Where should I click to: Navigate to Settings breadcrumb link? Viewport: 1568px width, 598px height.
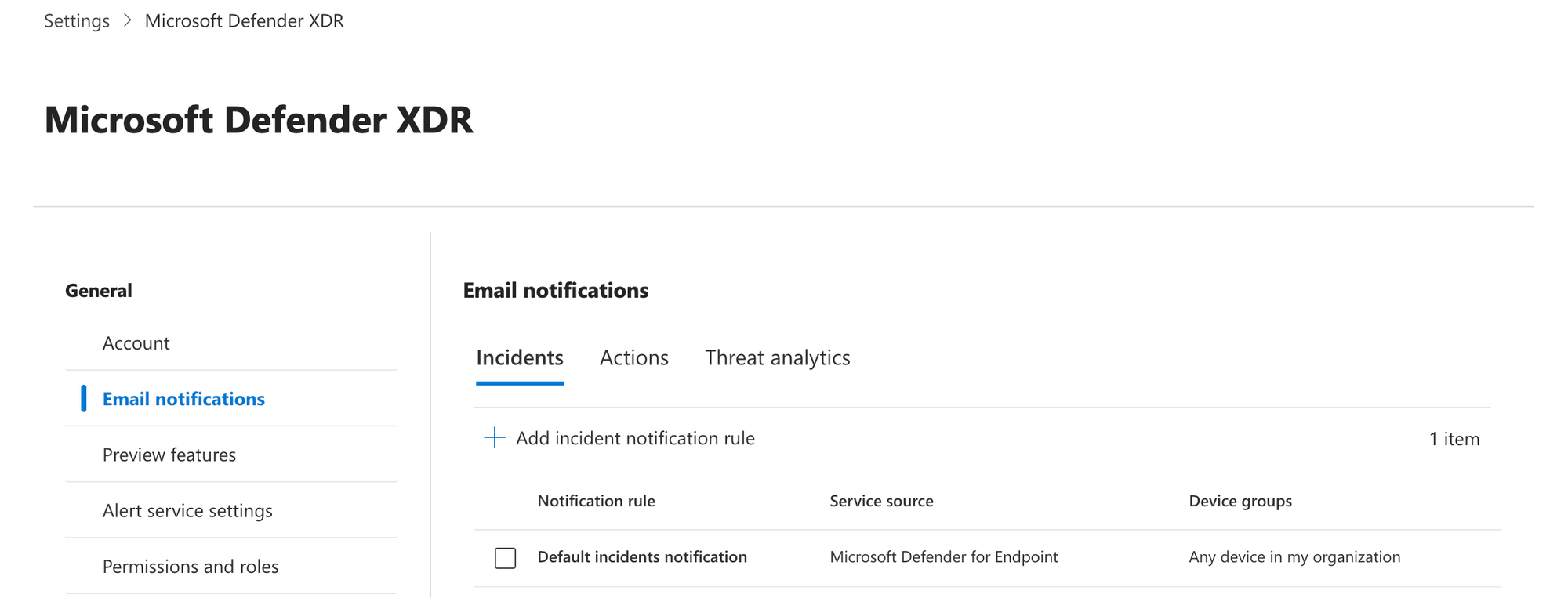(77, 21)
